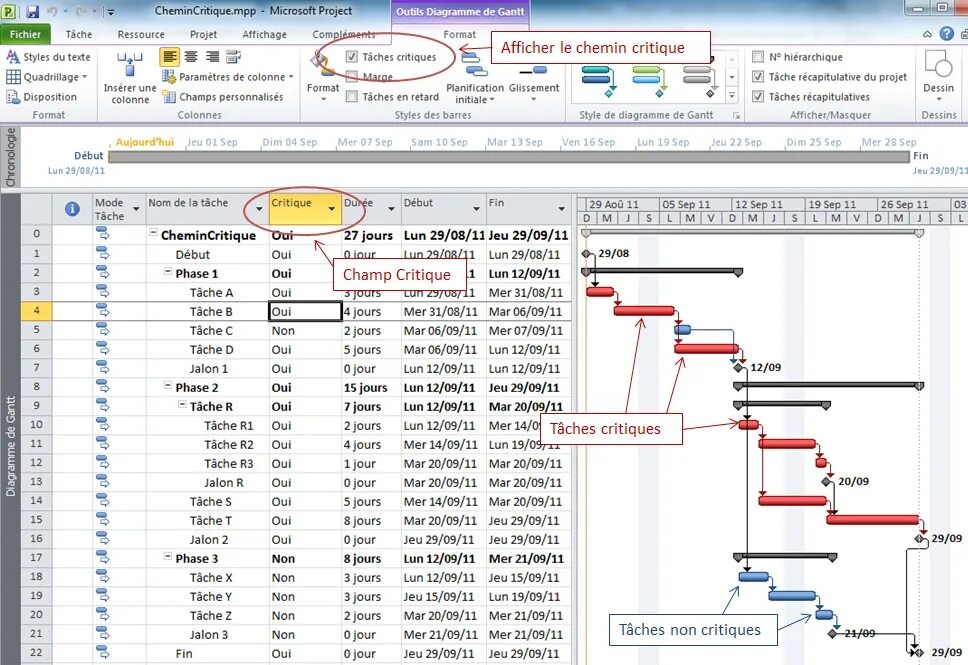Switch to the Tâche ribbon tab

79,35
